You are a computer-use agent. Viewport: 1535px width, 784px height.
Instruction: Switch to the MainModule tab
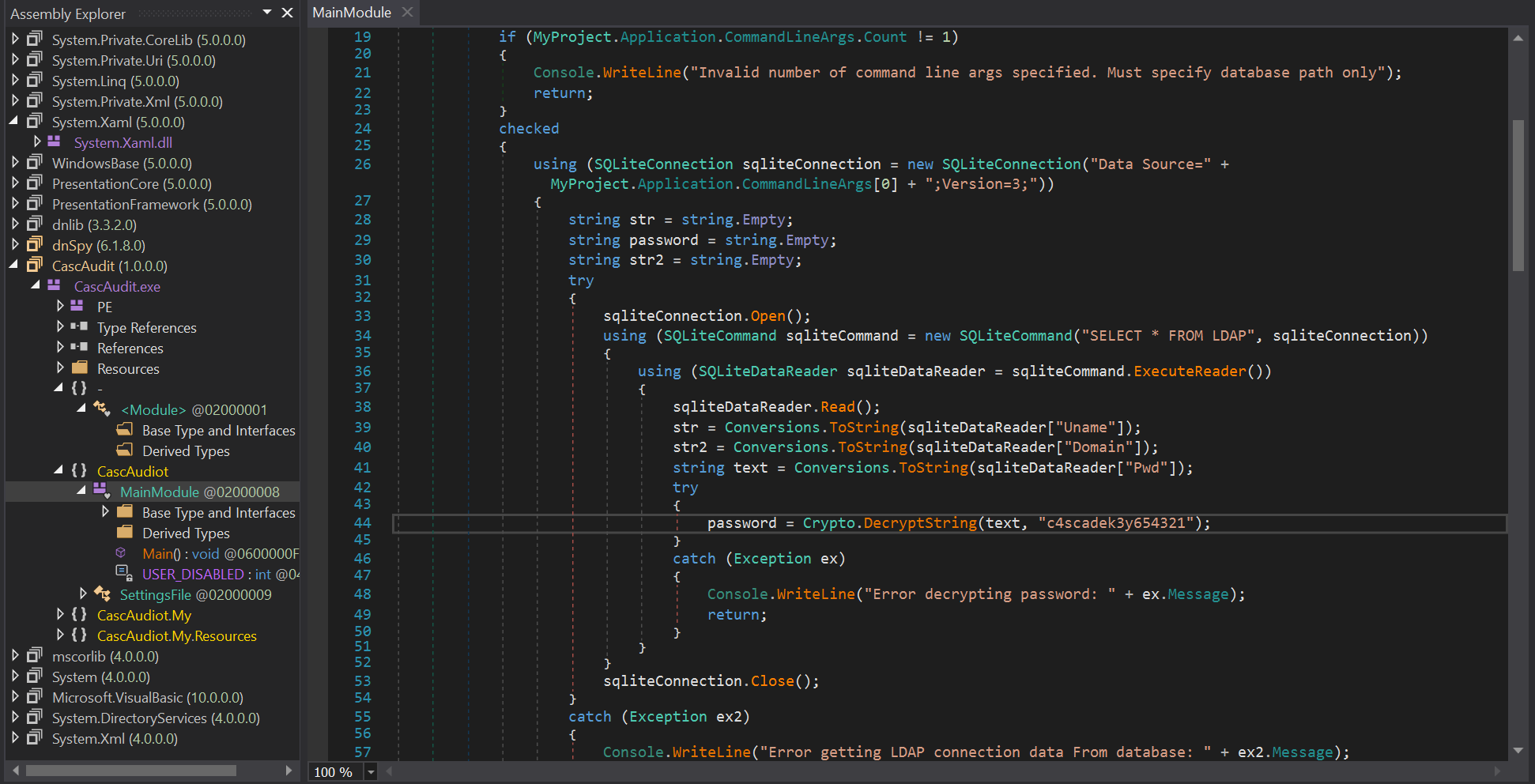[x=352, y=13]
